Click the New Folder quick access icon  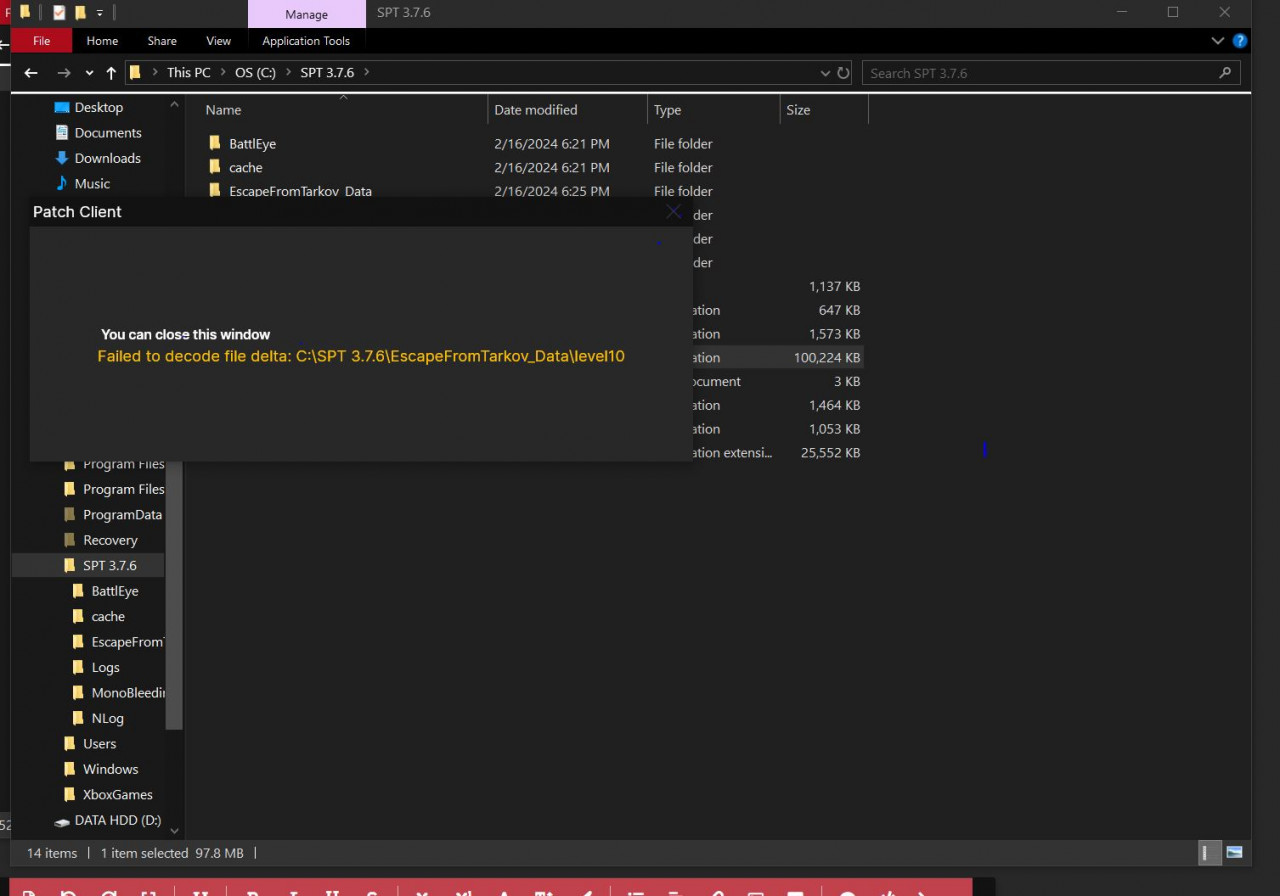[80, 13]
